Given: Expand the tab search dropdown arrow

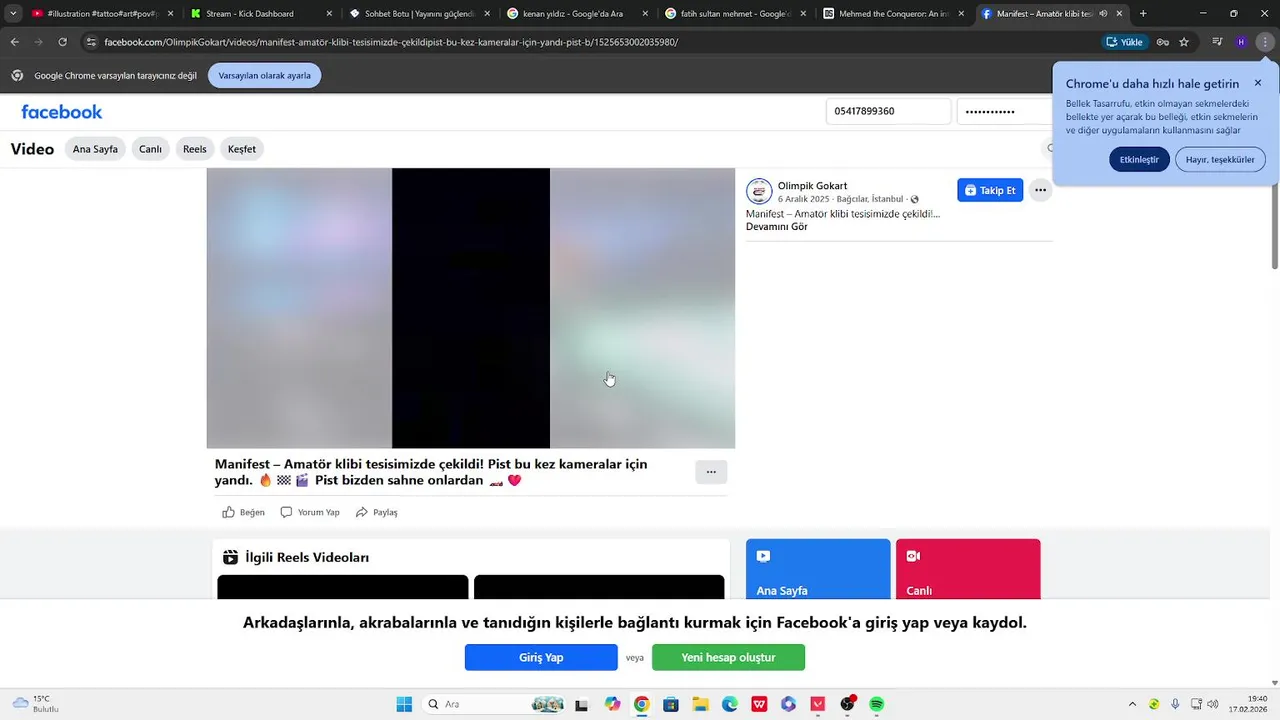Looking at the screenshot, I should [x=12, y=13].
